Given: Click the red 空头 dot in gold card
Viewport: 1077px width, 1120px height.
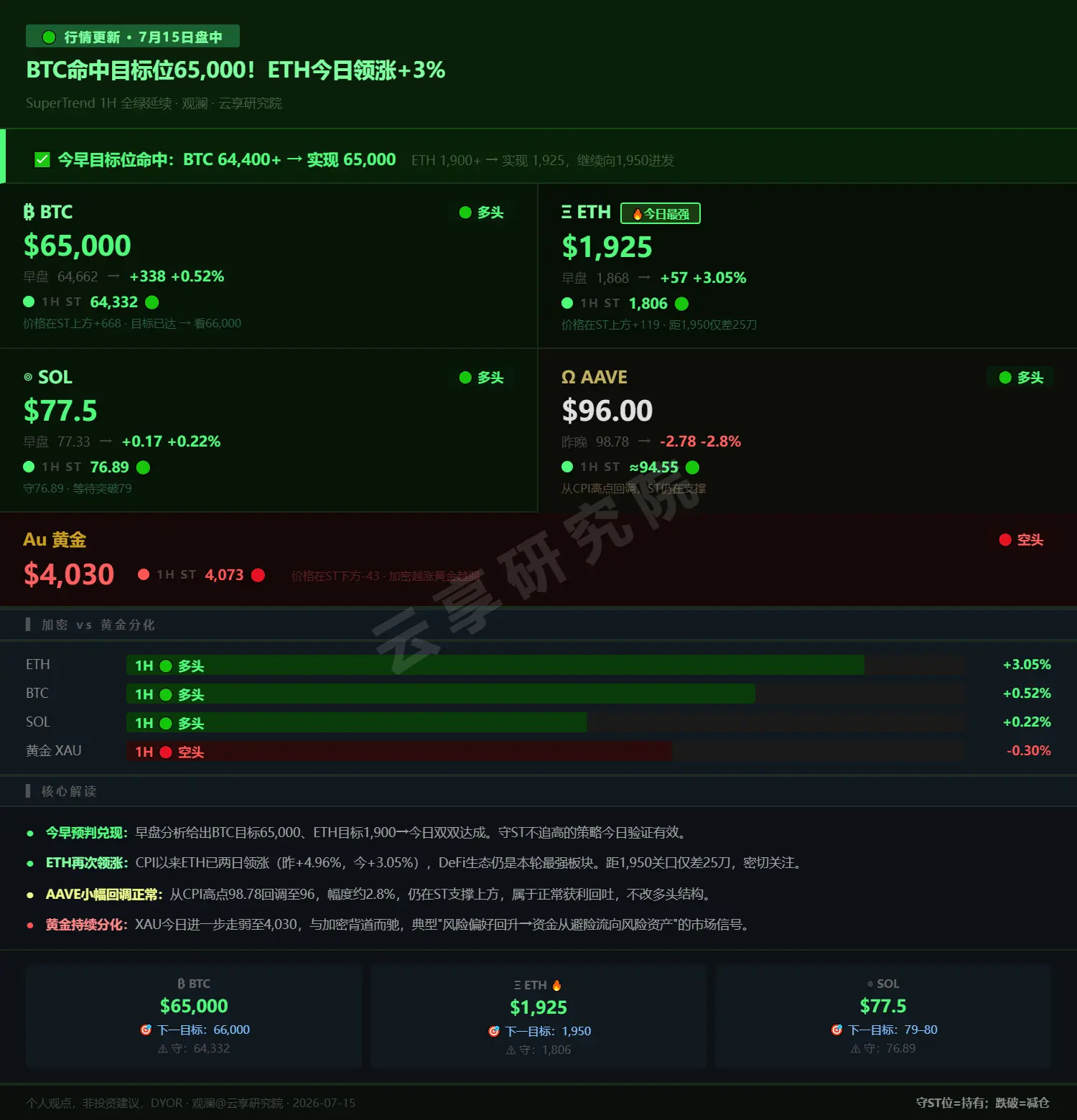Looking at the screenshot, I should click(x=1005, y=539).
